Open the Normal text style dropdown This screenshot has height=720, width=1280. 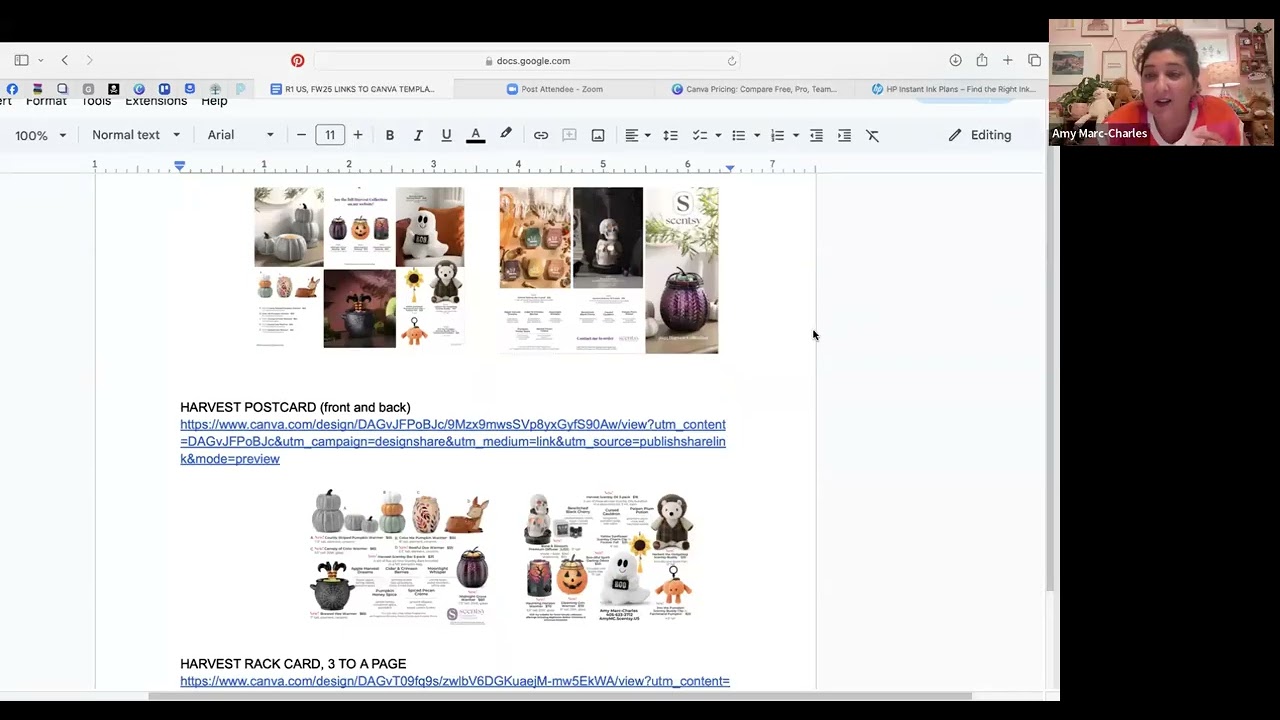(x=136, y=135)
